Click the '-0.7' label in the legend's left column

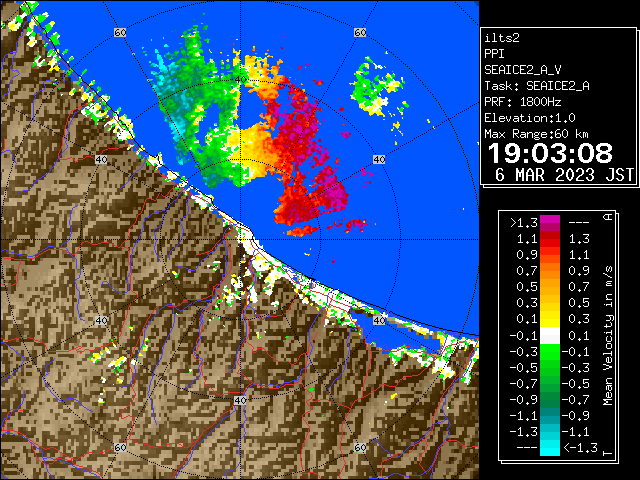click(x=524, y=384)
